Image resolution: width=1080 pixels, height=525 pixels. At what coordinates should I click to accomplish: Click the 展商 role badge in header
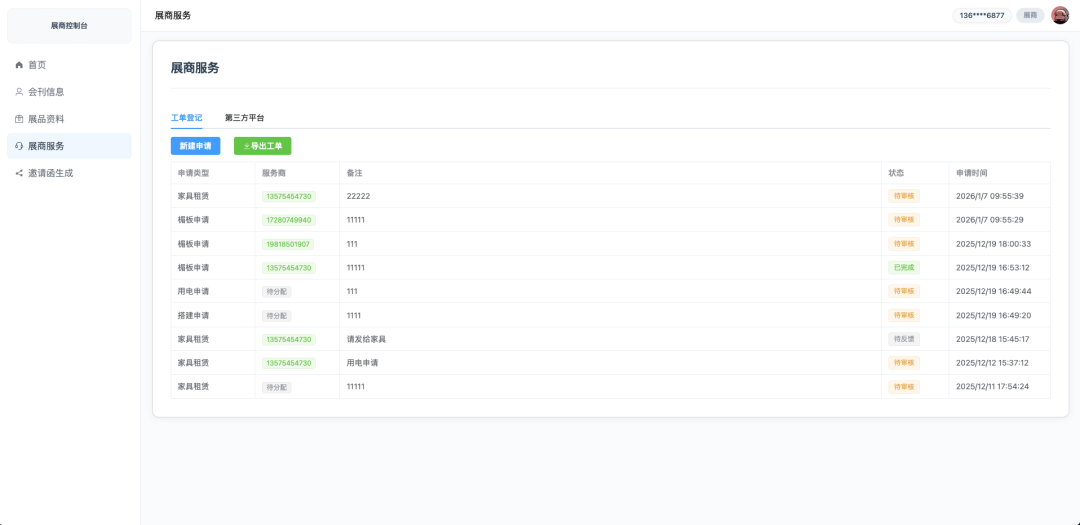1030,15
